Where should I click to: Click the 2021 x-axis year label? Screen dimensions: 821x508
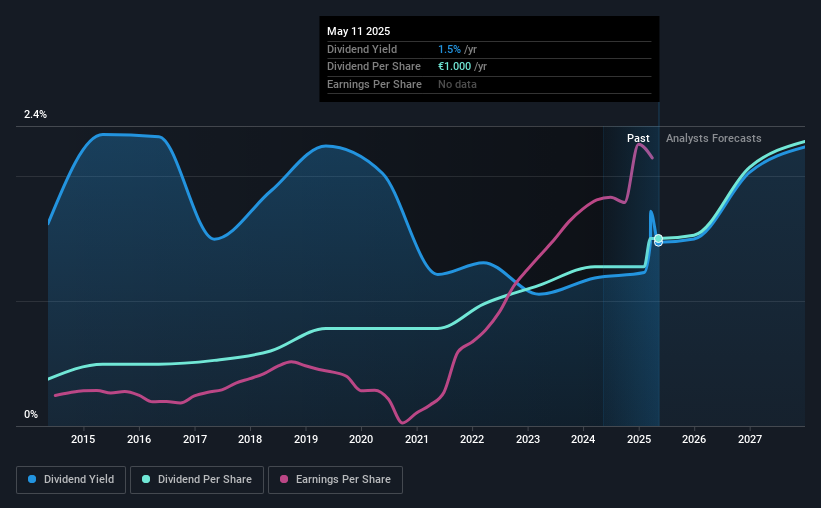(417, 439)
